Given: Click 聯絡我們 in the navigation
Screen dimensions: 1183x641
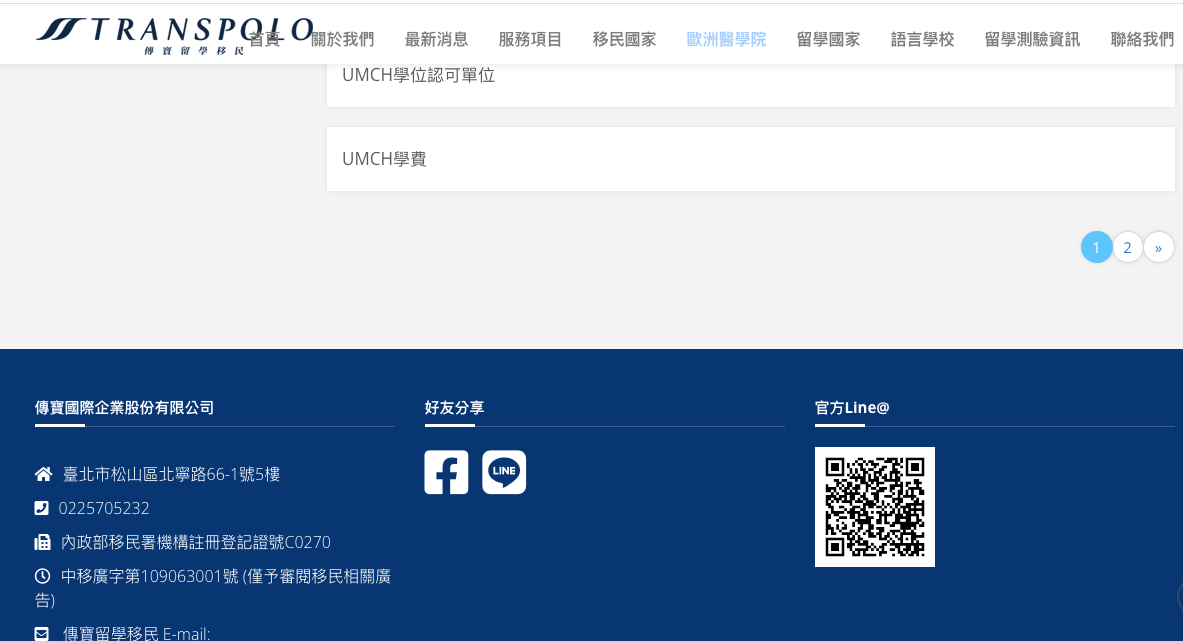Looking at the screenshot, I should point(1142,39).
